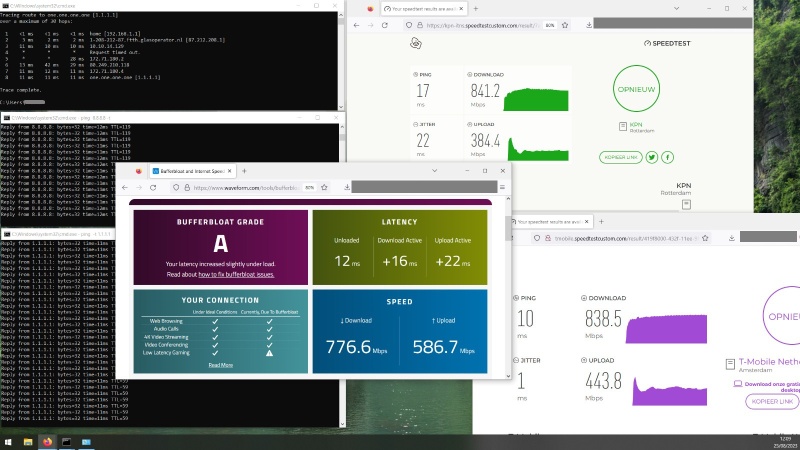The image size is (800, 450).
Task: Open a new tab in T-Mobile speedtest window
Action: 601,222
